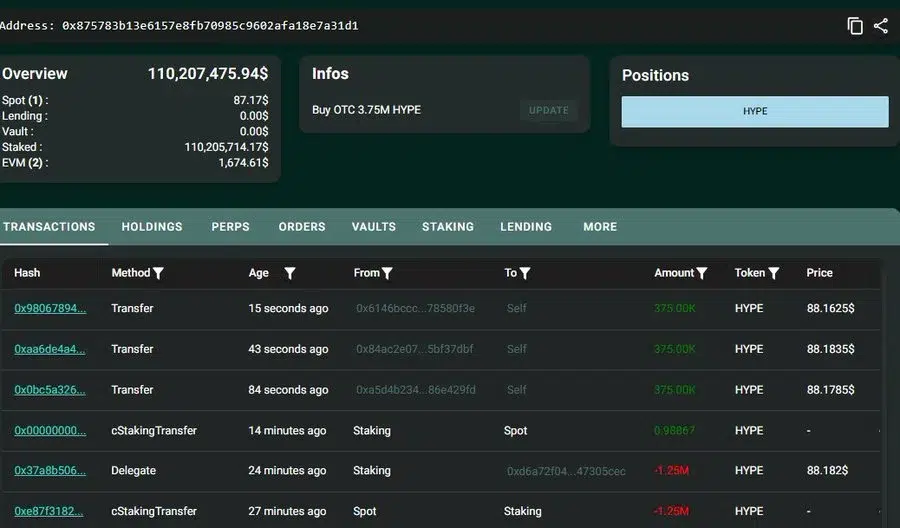900x528 pixels.
Task: Click the wallet address text at top
Action: 210,25
